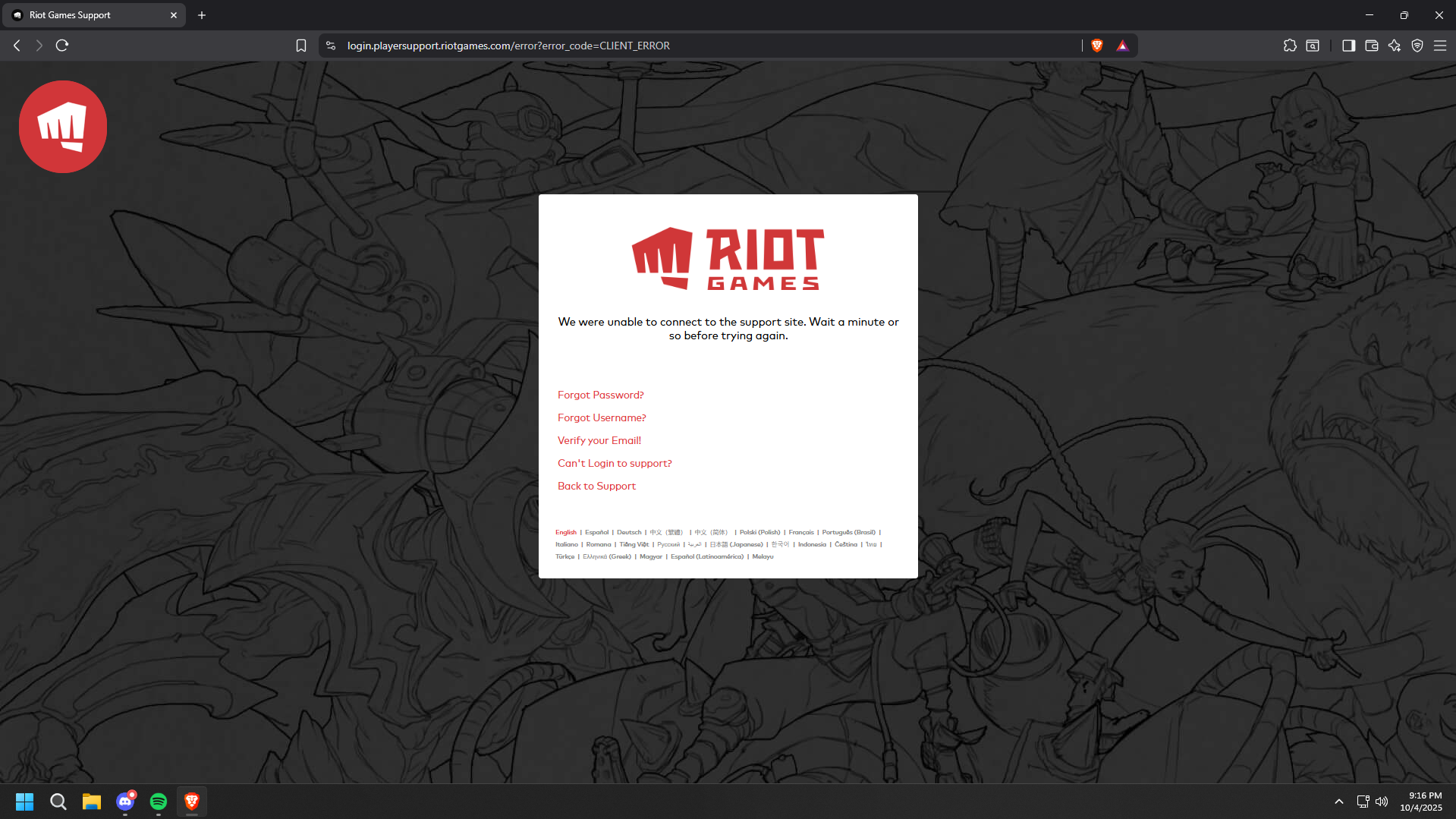Image resolution: width=1456 pixels, height=819 pixels.
Task: Switch language to 한국어
Action: click(x=781, y=544)
